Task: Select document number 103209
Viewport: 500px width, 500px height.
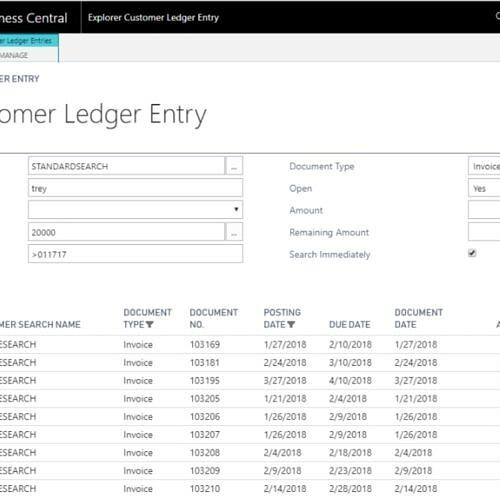Action: click(x=205, y=470)
